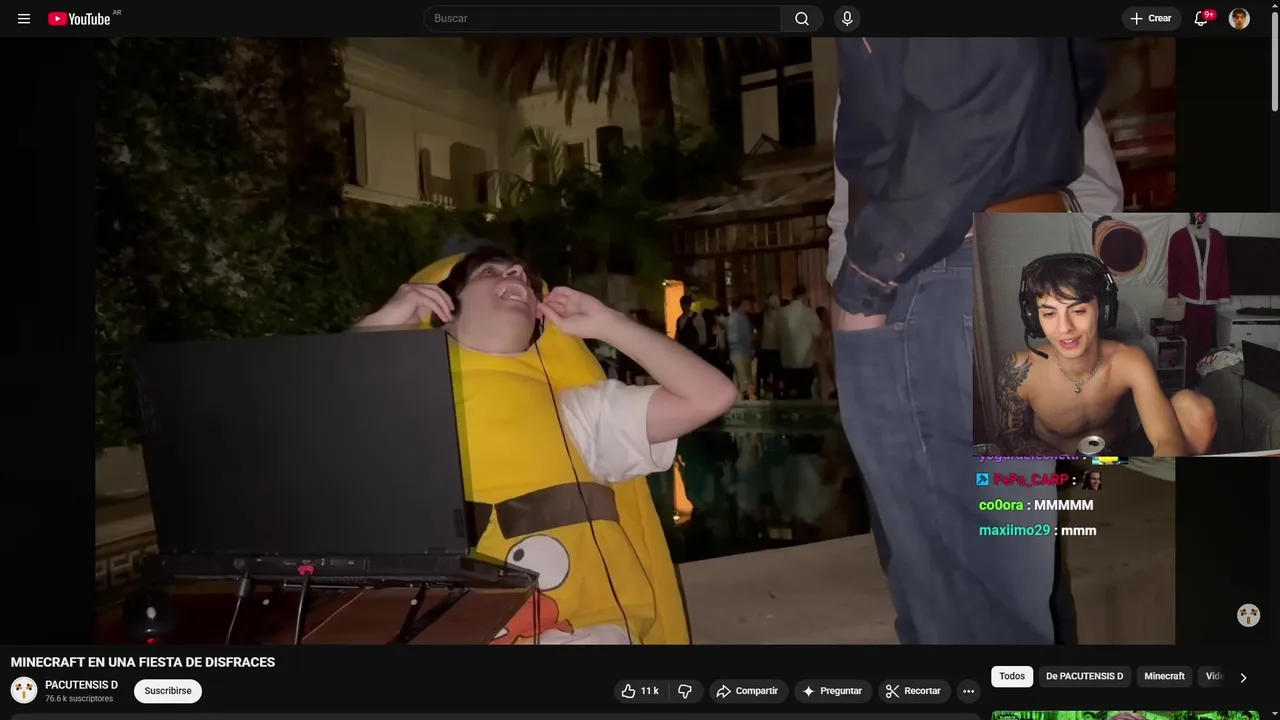The height and width of the screenshot is (720, 1280).
Task: Dislike the video with thumbs-down
Action: pos(685,691)
